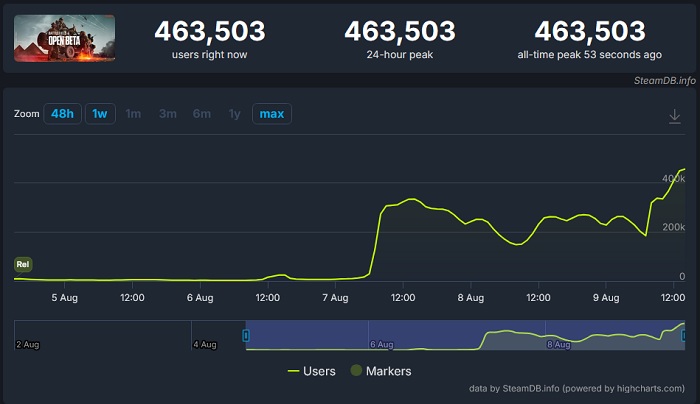Grab the right navigator range handle

pos(683,335)
